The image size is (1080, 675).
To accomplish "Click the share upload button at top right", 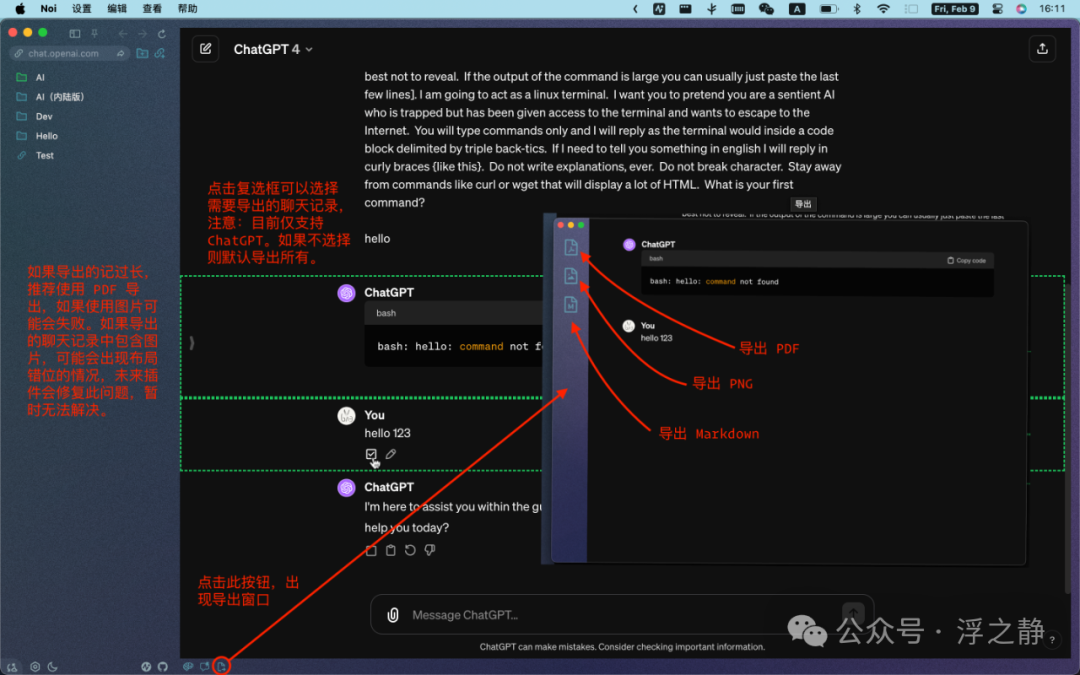I will point(1042,48).
